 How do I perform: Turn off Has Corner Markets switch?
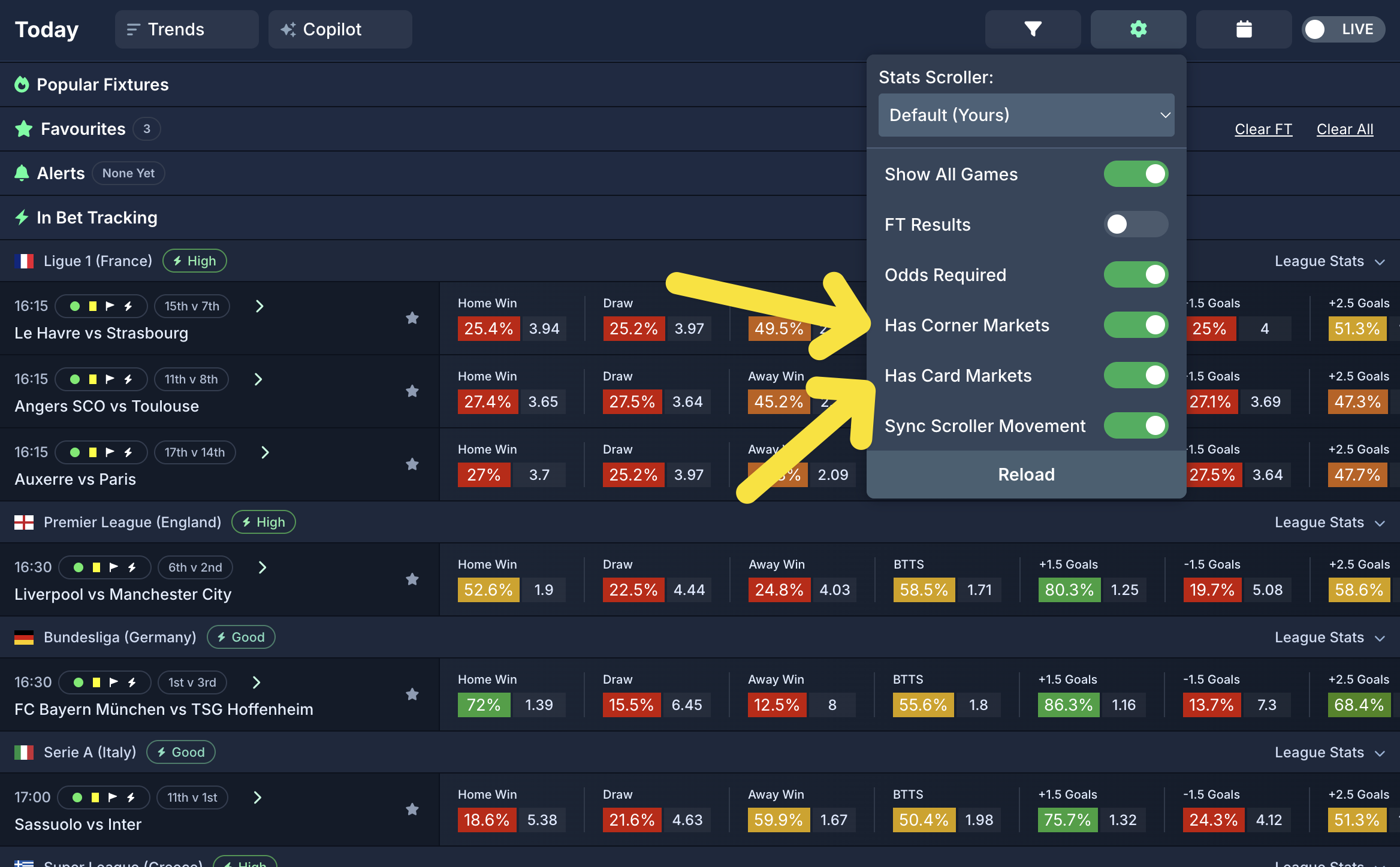pyautogui.click(x=1135, y=325)
